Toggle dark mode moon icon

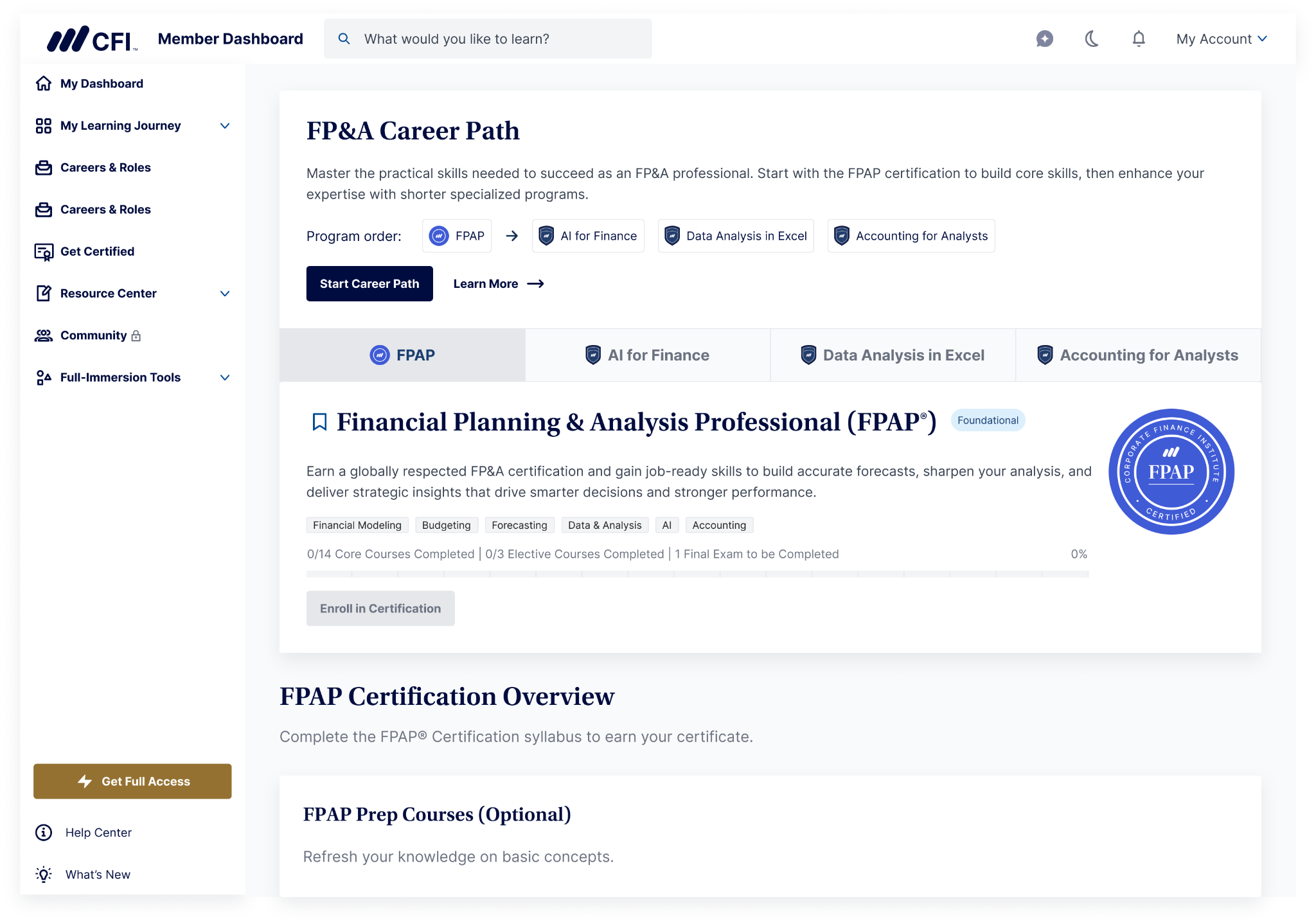point(1091,39)
